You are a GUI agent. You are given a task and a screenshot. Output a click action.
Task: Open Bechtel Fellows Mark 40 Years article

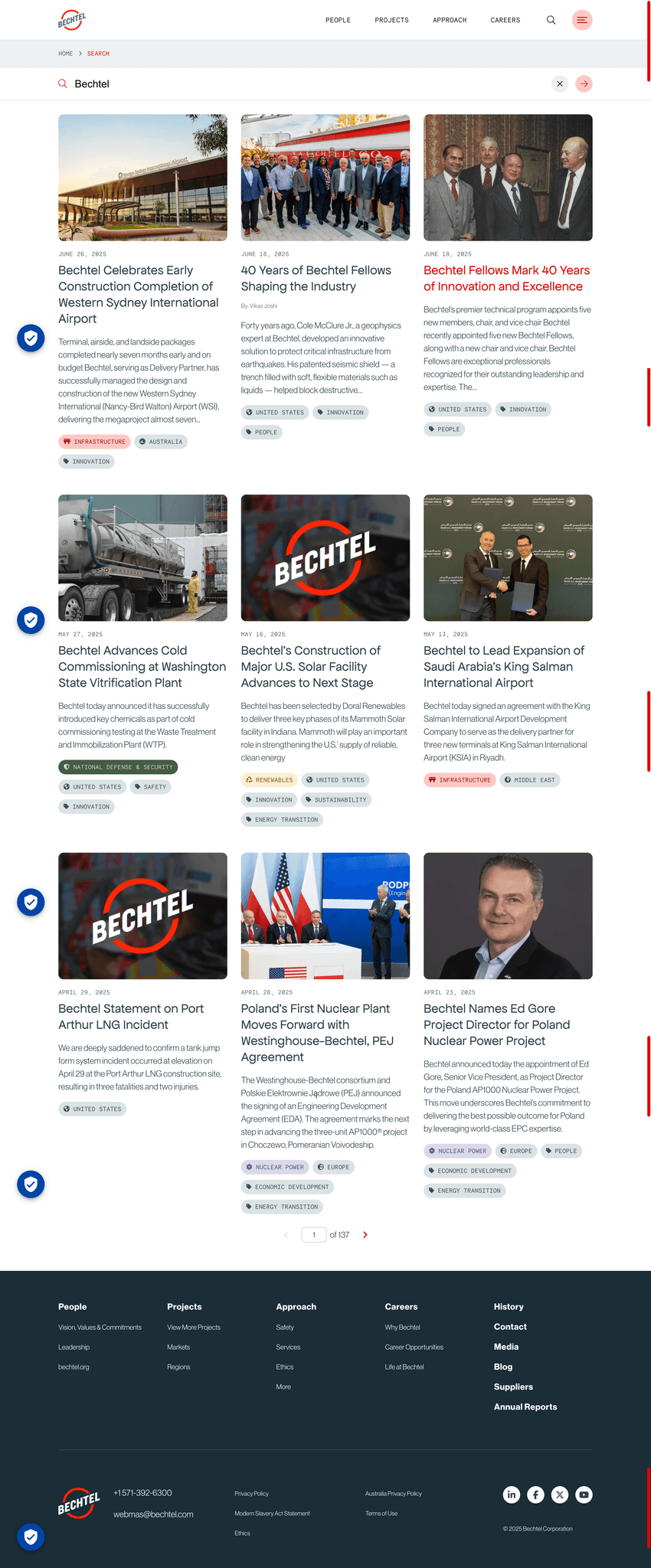[506, 278]
